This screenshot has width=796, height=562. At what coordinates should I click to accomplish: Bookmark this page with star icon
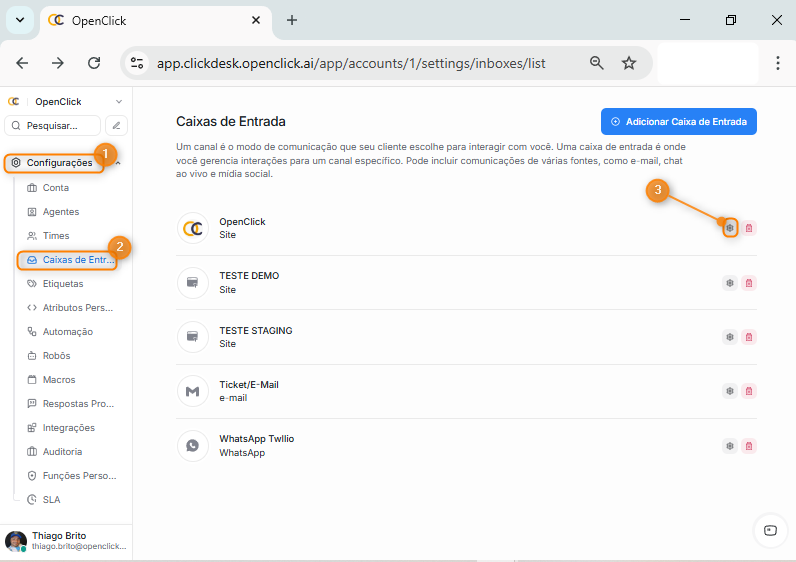point(629,63)
